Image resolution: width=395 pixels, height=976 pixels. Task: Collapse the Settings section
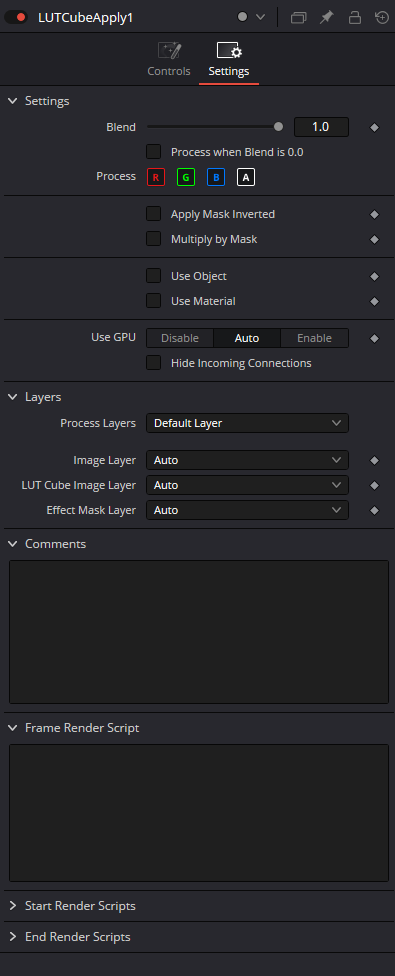pyautogui.click(x=12, y=101)
